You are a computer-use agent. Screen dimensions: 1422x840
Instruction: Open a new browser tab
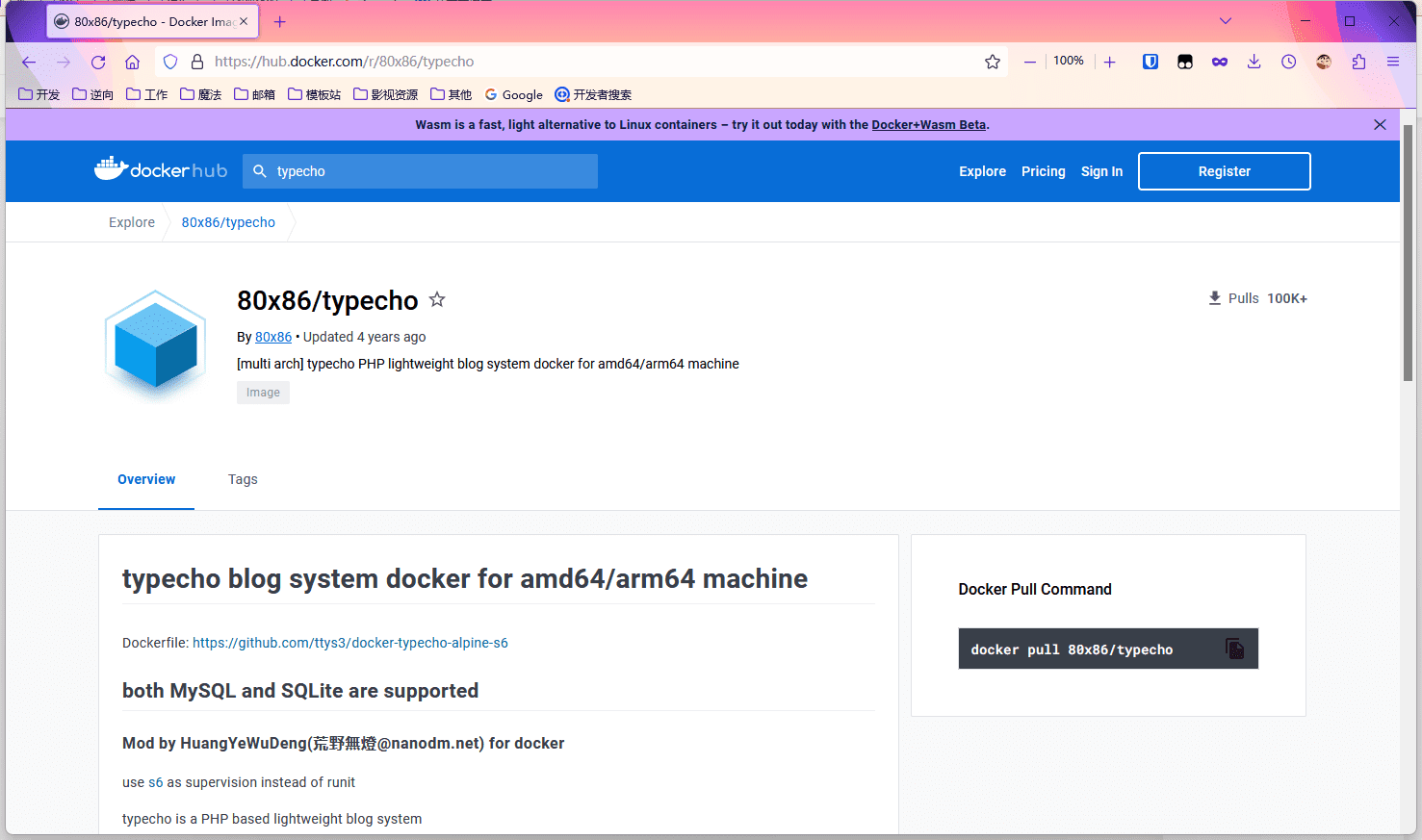point(280,21)
